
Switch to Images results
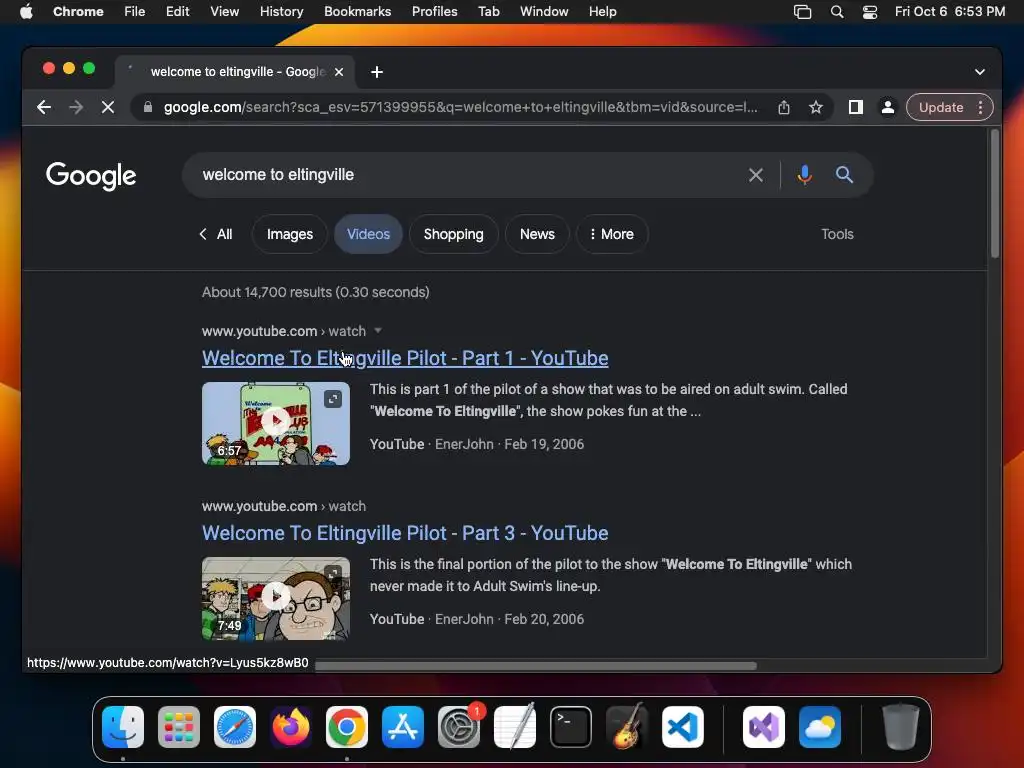(289, 234)
